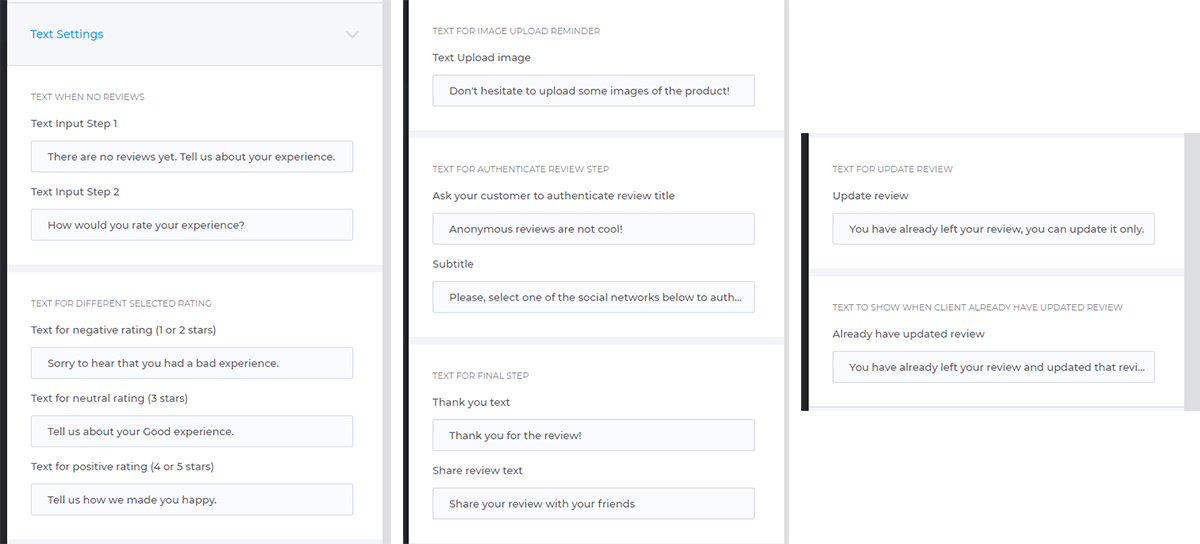Collapse the Text Settings chevron
1200x544 pixels.
click(x=352, y=34)
